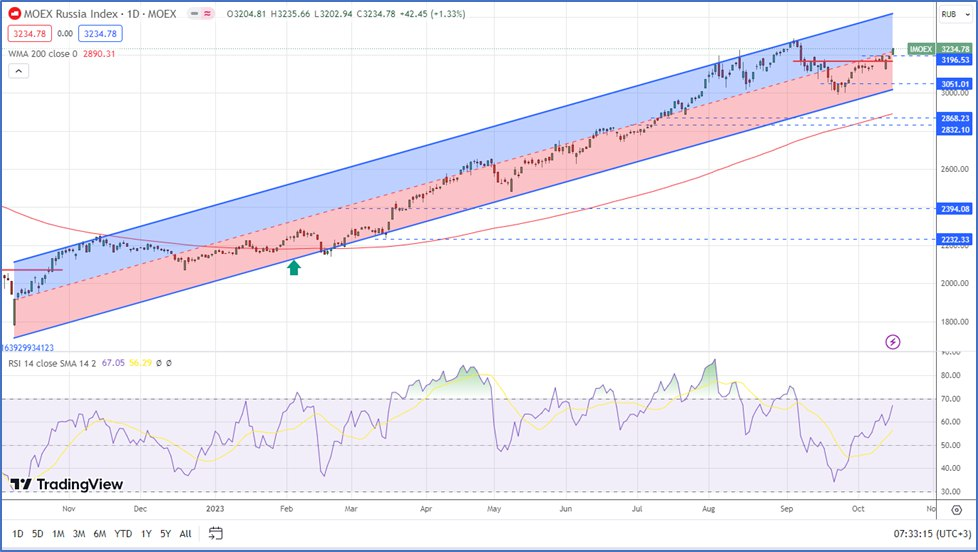This screenshot has width=978, height=552.
Task: Click the pink approximate-data indicator icon
Action: tap(207, 13)
